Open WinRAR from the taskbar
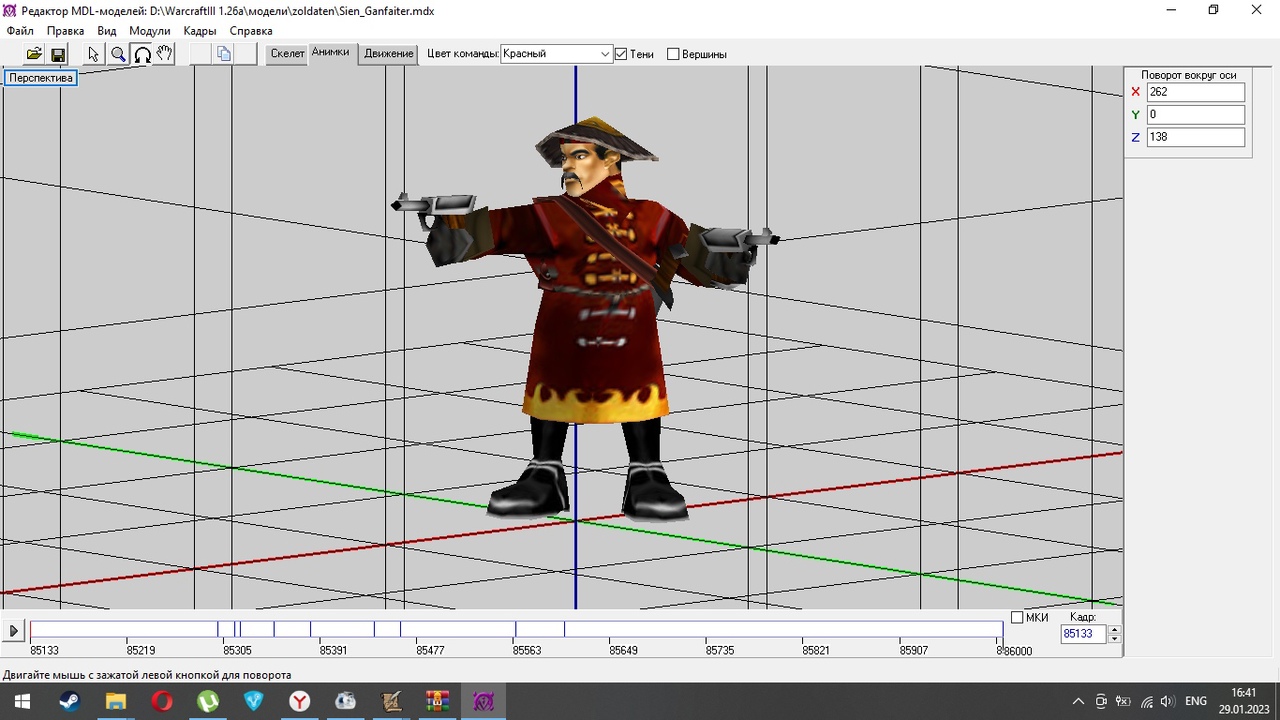The width and height of the screenshot is (1280, 720). tap(438, 701)
